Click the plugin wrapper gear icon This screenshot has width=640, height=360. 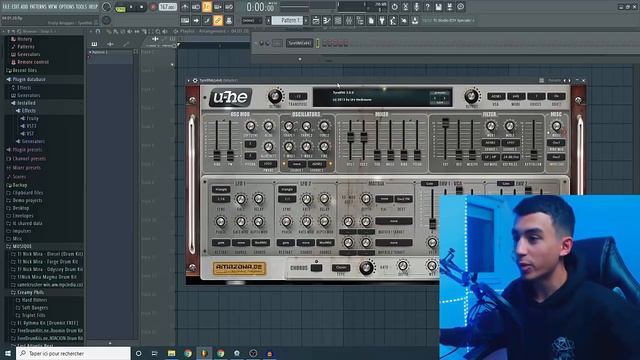pyautogui.click(x=195, y=80)
